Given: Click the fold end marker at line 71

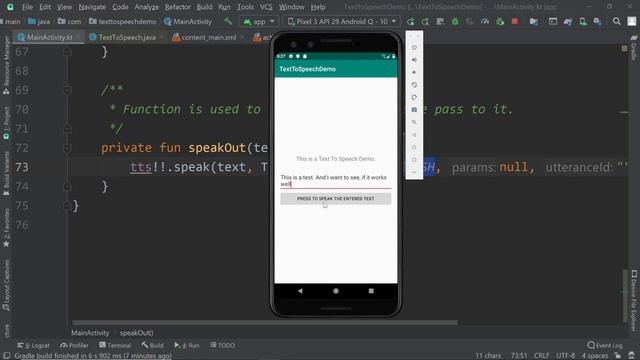Looking at the screenshot, I should 67,129.
